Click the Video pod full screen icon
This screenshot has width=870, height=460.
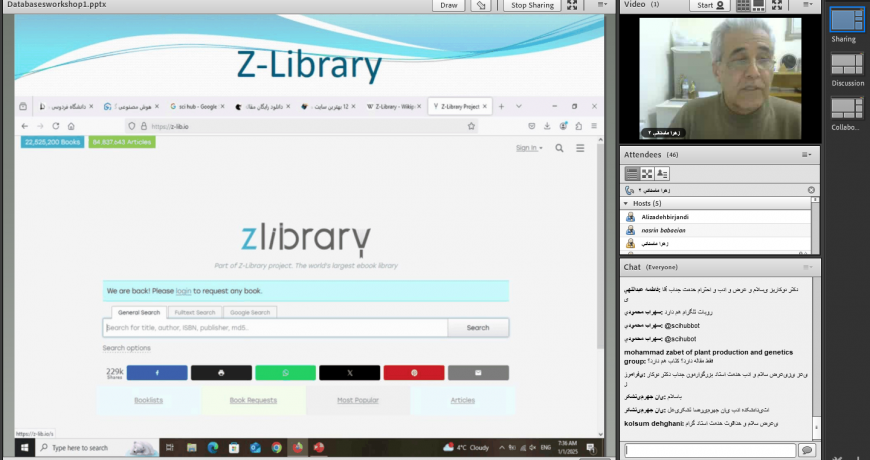[777, 4]
